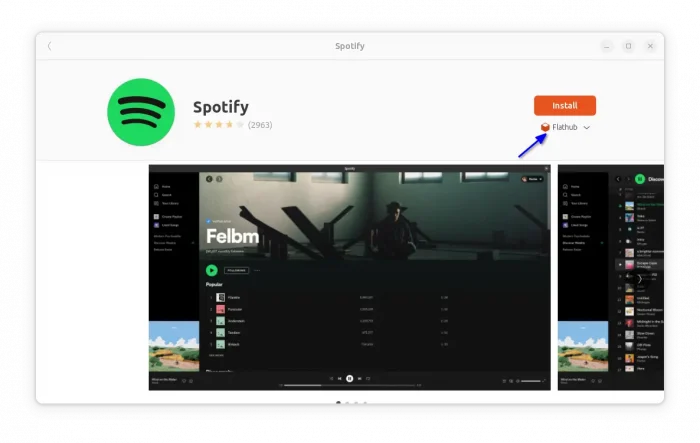700x443 pixels.
Task: Open the user profile dropdown in the screenshot
Action: 532,179
